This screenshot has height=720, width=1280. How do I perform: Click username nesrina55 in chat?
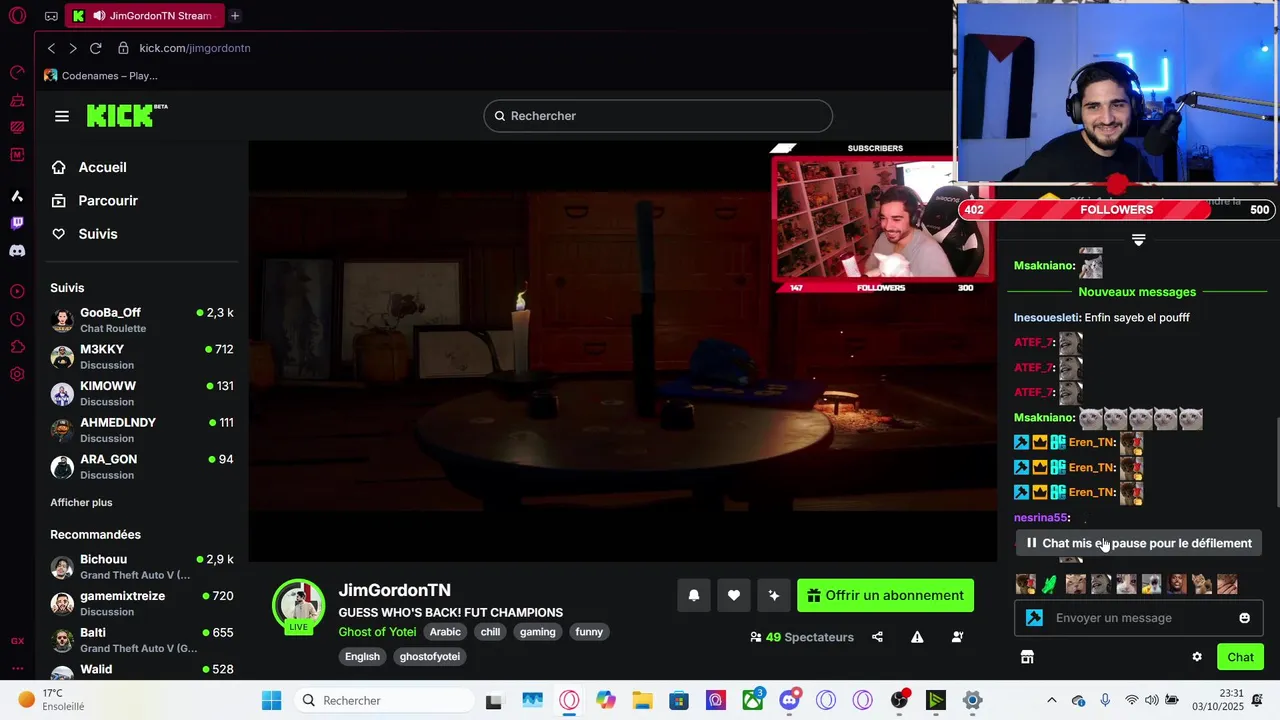[1041, 517]
